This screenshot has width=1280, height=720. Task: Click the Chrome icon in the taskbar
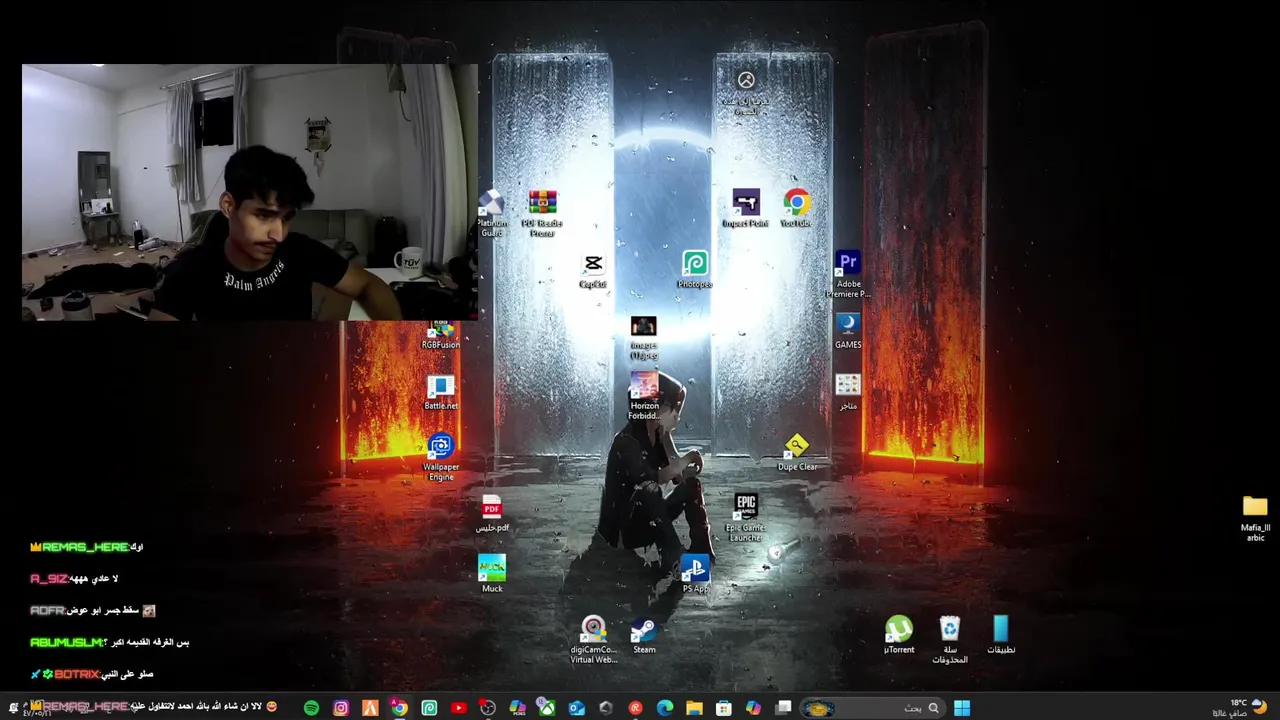(399, 708)
